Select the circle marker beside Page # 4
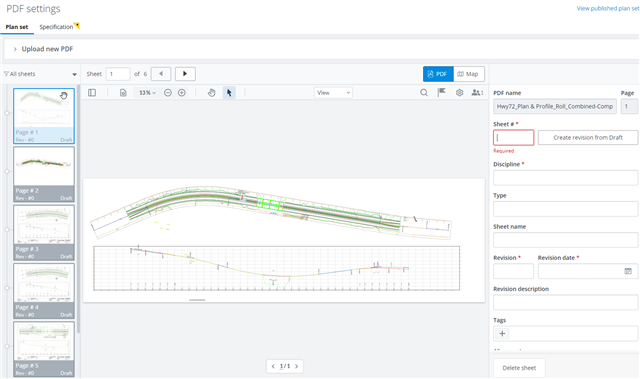640x379 pixels. pyautogui.click(x=7, y=288)
